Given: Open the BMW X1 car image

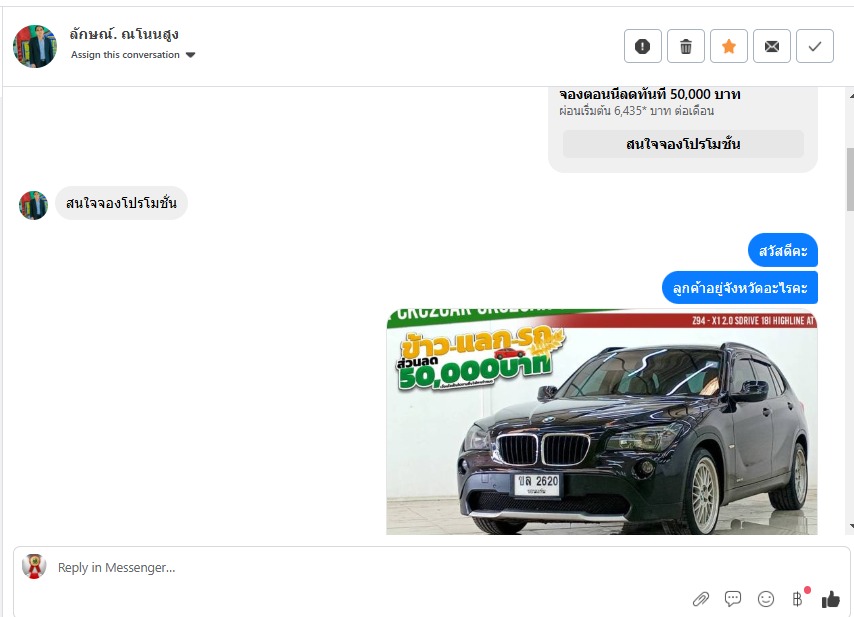Looking at the screenshot, I should [602, 422].
